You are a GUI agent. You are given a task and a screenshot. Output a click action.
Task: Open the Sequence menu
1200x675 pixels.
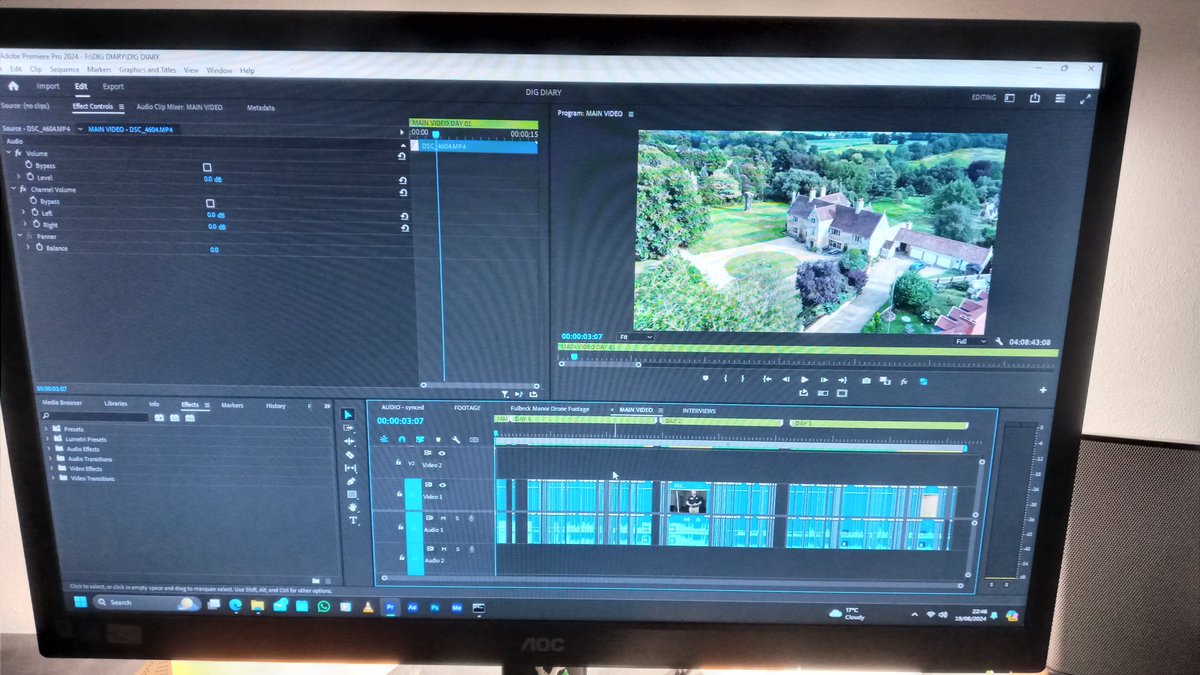click(x=64, y=70)
